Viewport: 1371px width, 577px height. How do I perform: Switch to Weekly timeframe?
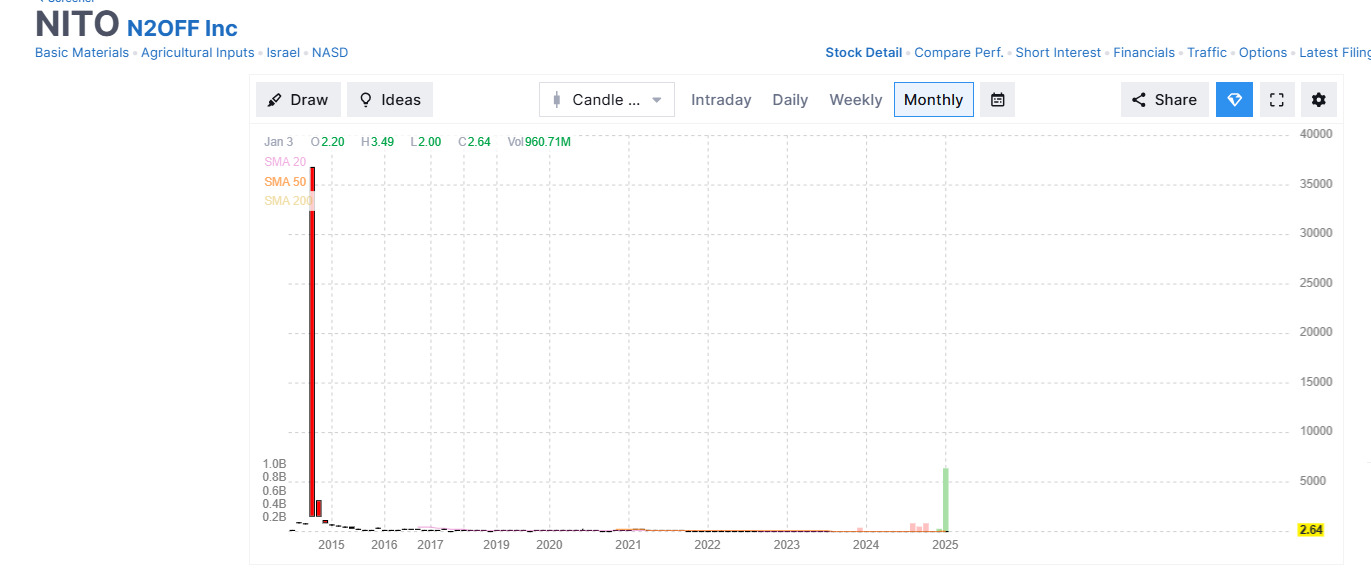point(856,100)
